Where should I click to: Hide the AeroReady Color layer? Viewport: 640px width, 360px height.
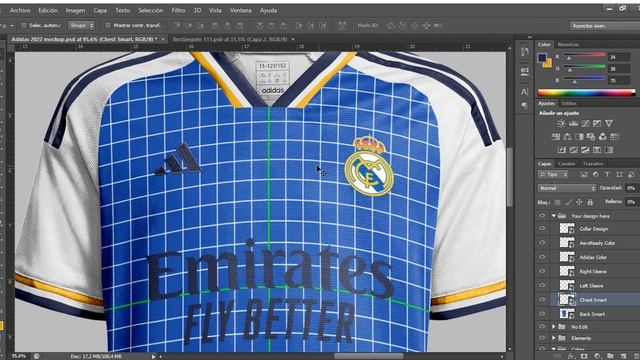point(542,243)
